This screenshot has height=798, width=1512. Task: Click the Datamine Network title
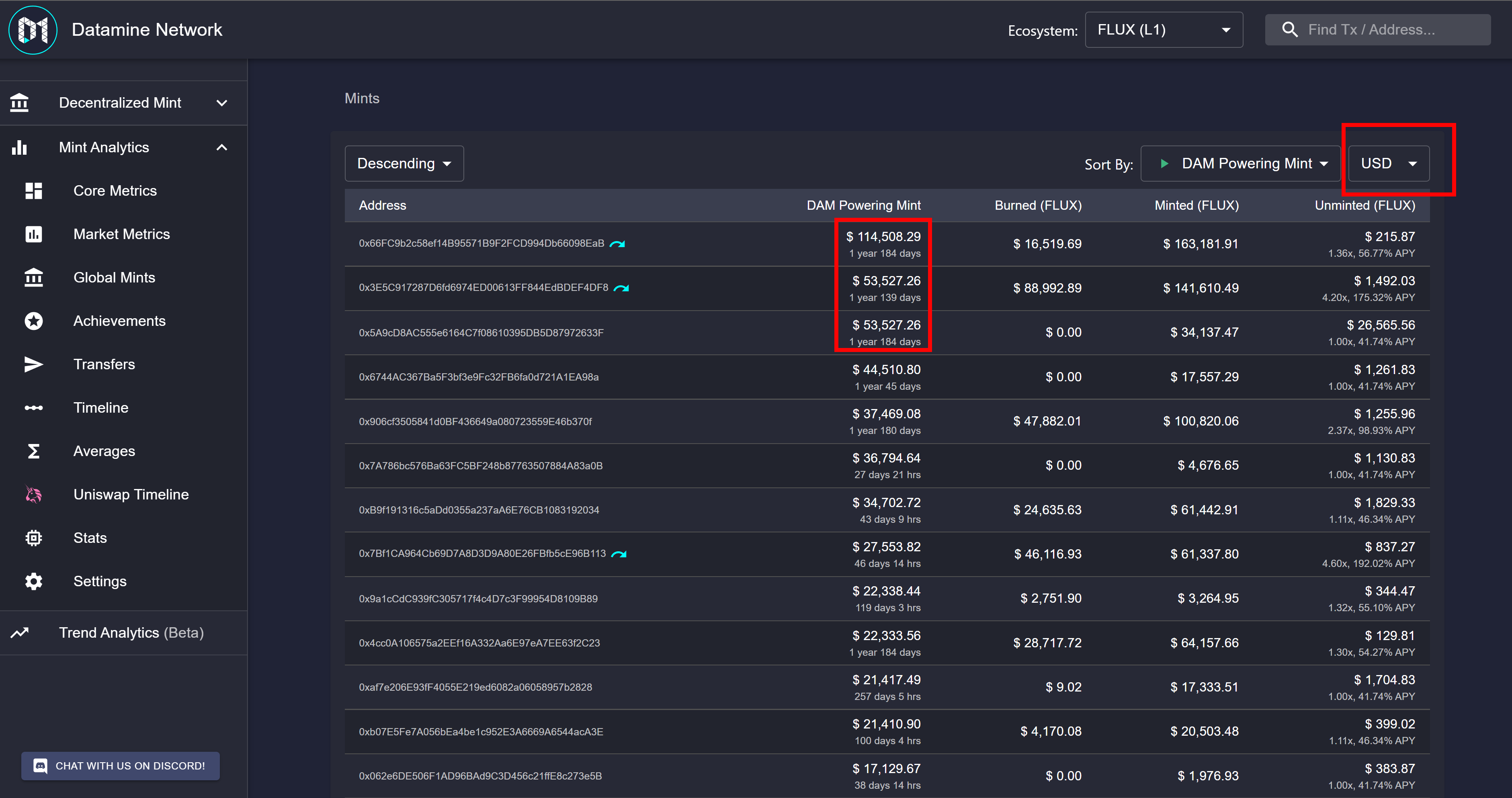[x=147, y=30]
